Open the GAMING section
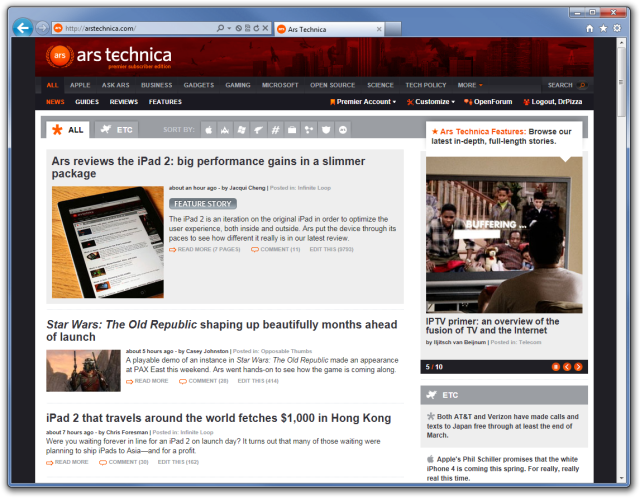Image resolution: width=640 pixels, height=498 pixels. pos(238,85)
